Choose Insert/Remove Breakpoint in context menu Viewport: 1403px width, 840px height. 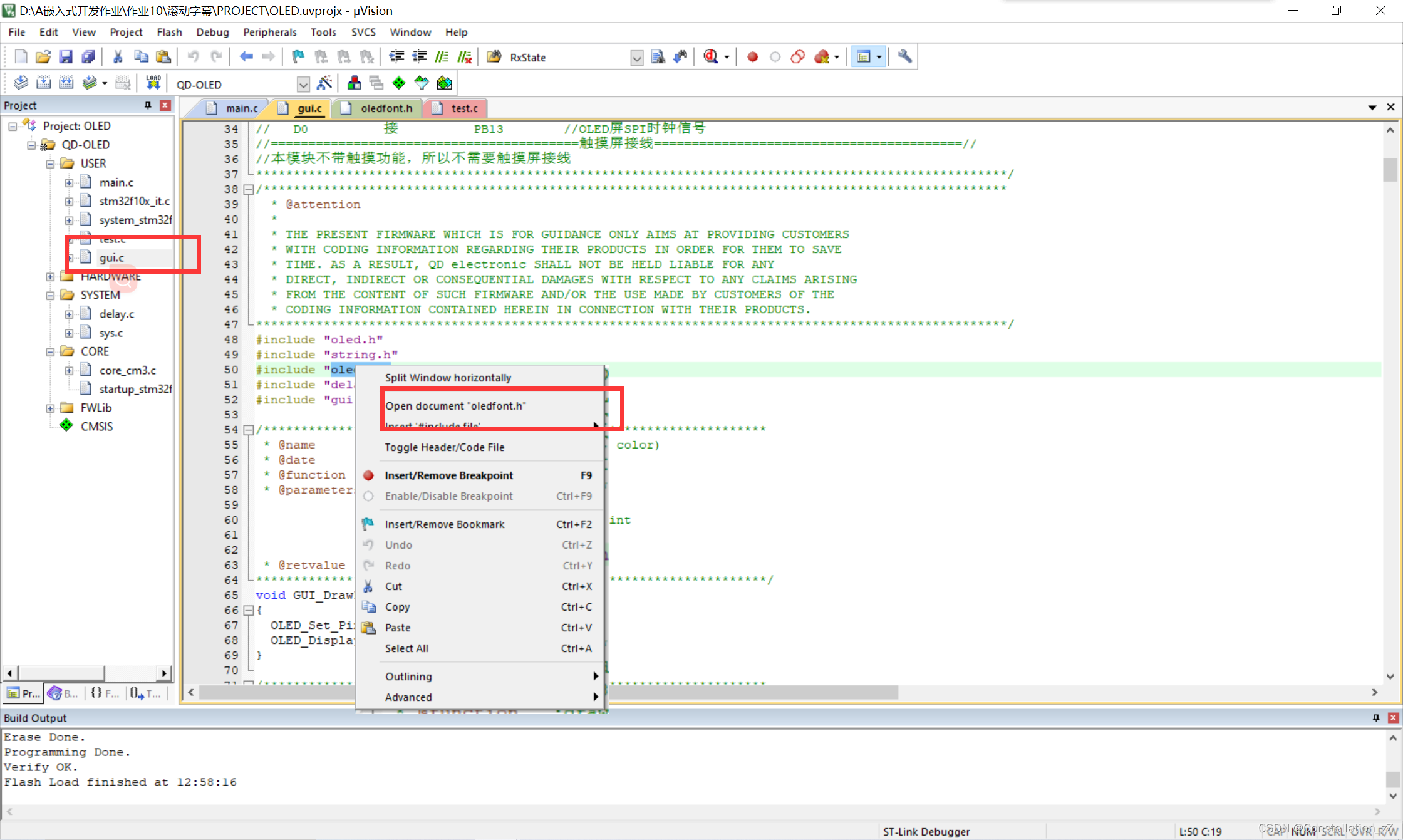[x=480, y=475]
